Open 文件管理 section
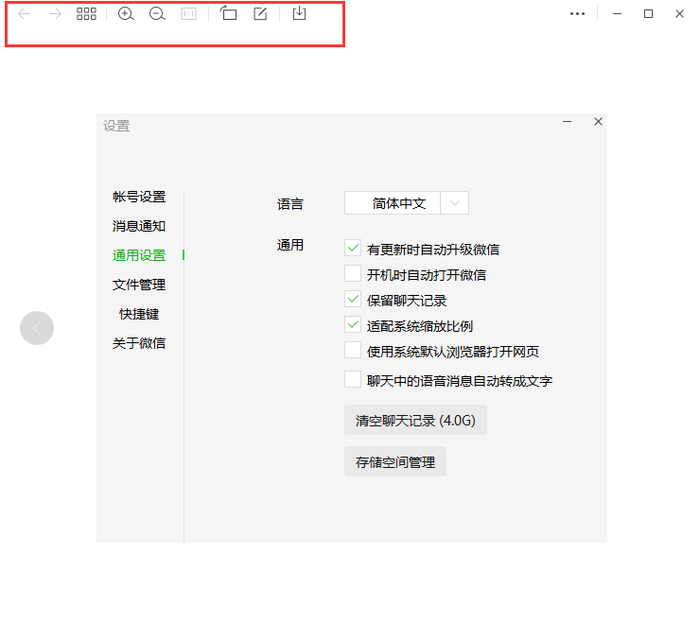Viewport: 700px width, 623px height. (x=139, y=285)
